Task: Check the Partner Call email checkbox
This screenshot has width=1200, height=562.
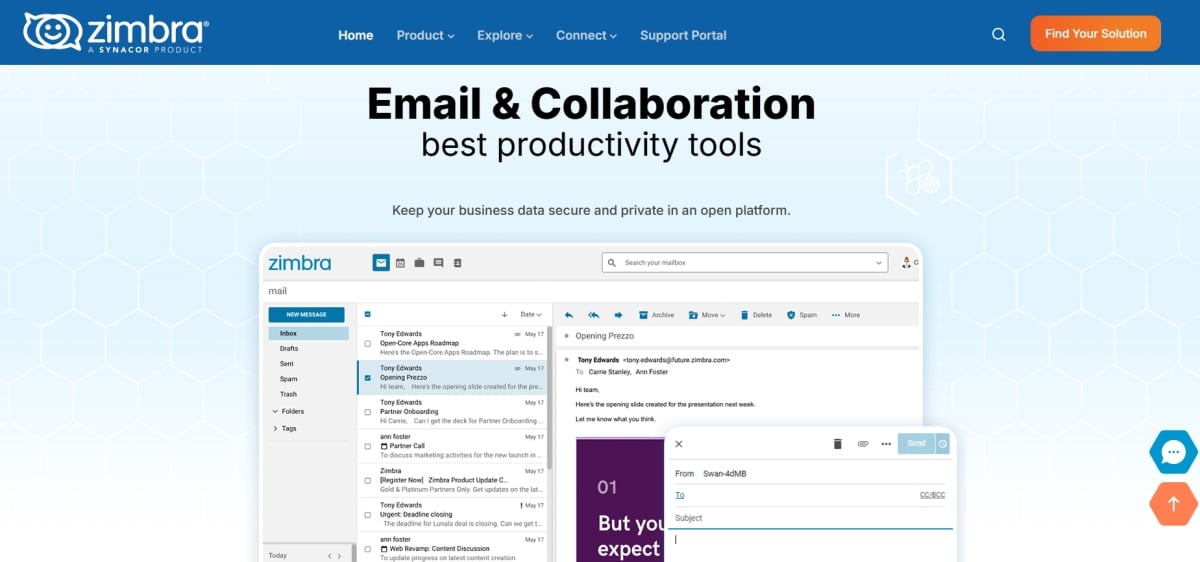Action: pyautogui.click(x=368, y=446)
